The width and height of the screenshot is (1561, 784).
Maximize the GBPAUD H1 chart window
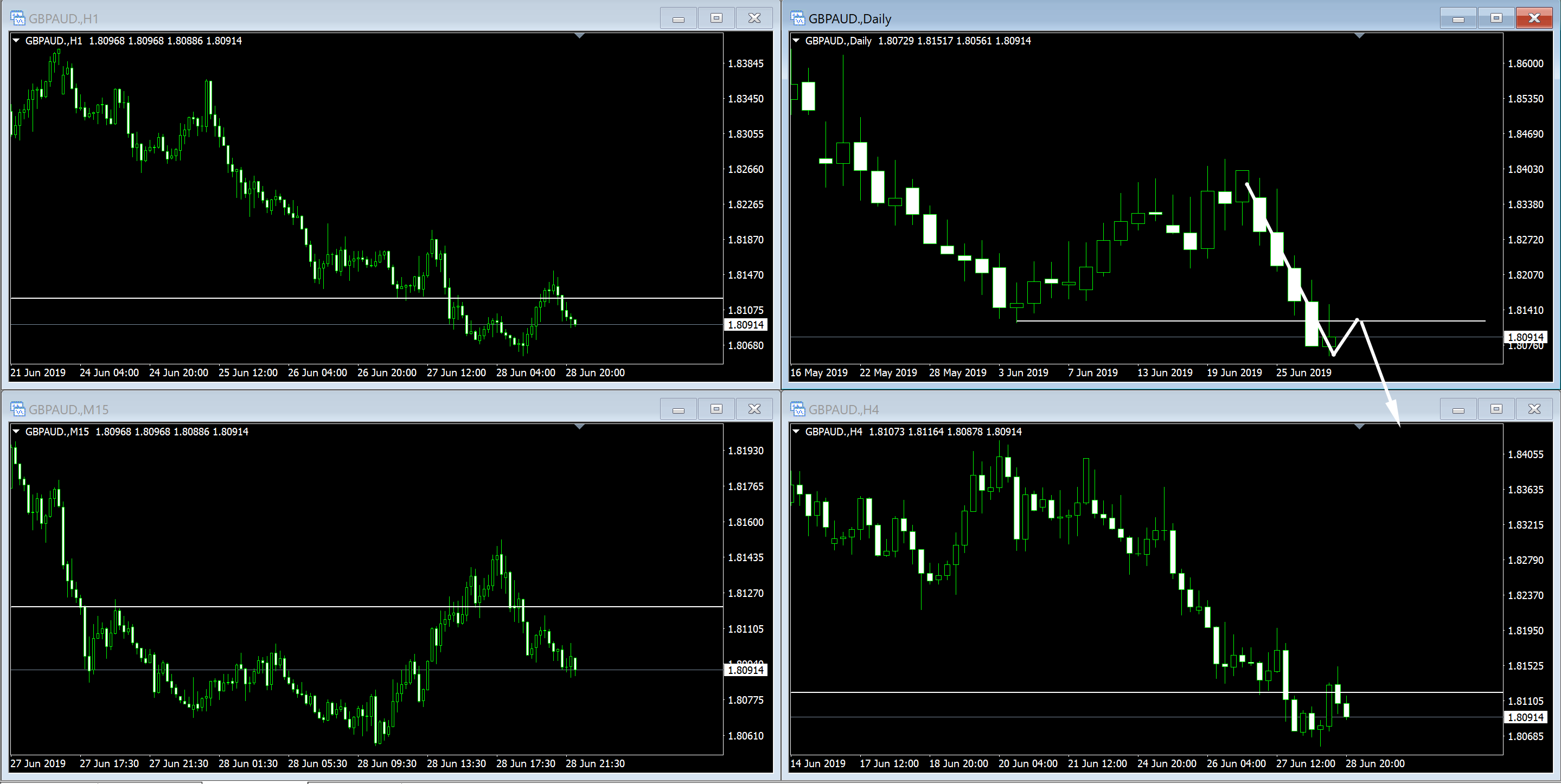[716, 18]
